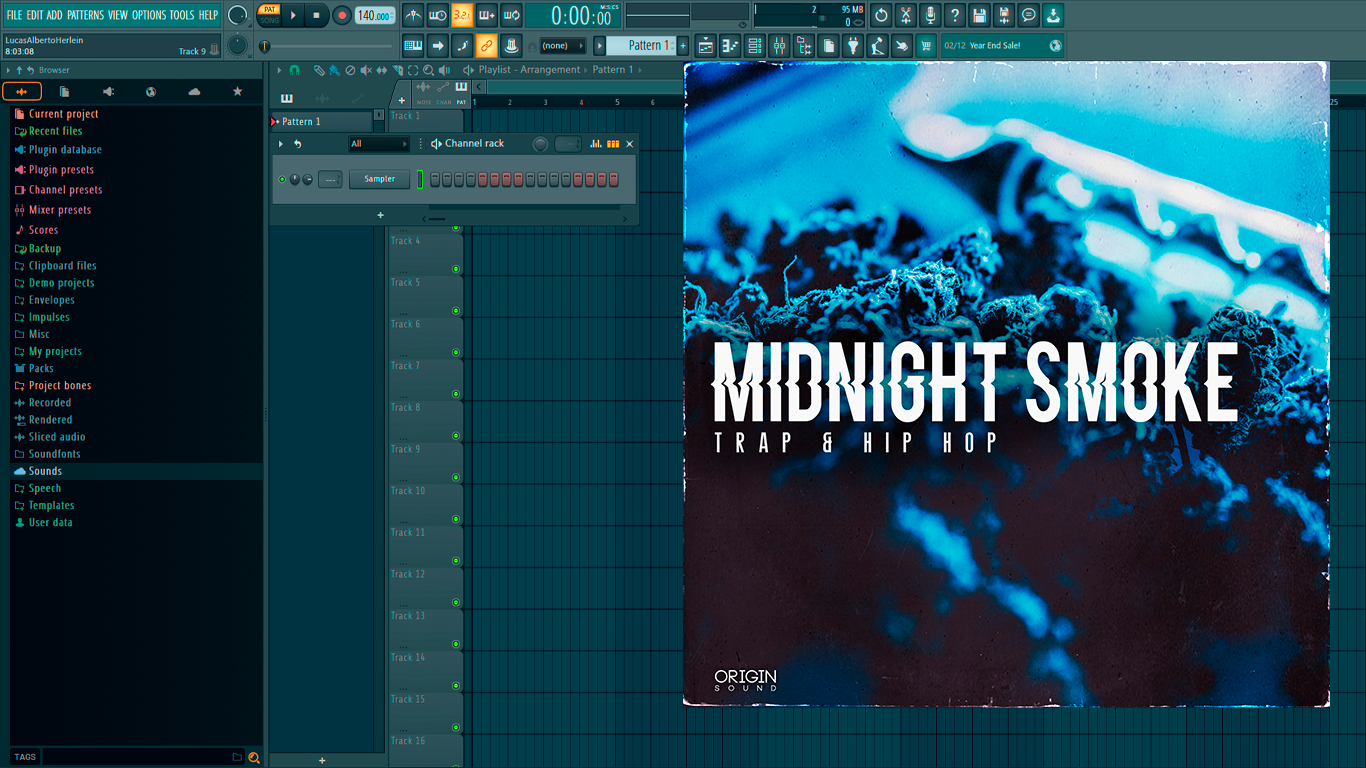Toggle Playlist magnet snap icon

click(294, 70)
